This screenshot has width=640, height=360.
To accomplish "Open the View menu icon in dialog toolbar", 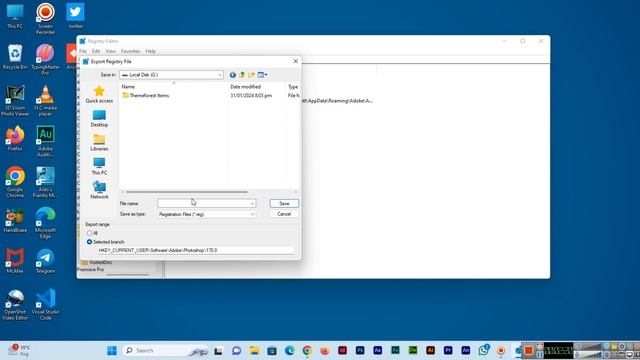I will coord(262,75).
